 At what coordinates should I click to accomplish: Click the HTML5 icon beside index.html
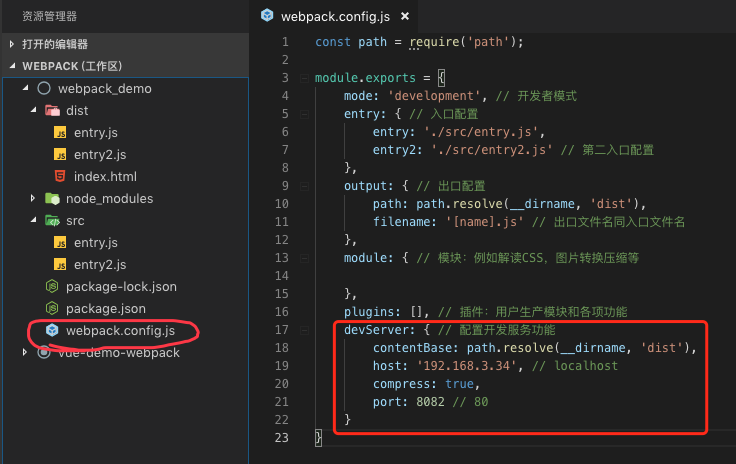pos(60,176)
